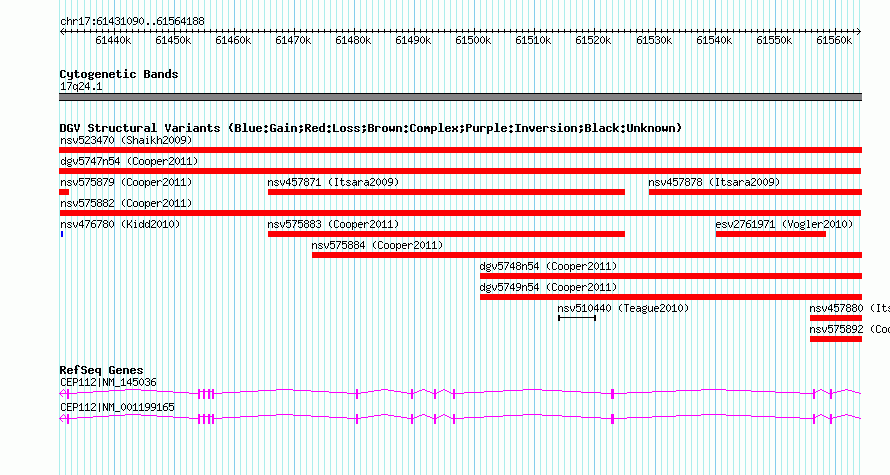
Task: Click the nsv575884 (Cooper2011) label
Action: (377, 245)
